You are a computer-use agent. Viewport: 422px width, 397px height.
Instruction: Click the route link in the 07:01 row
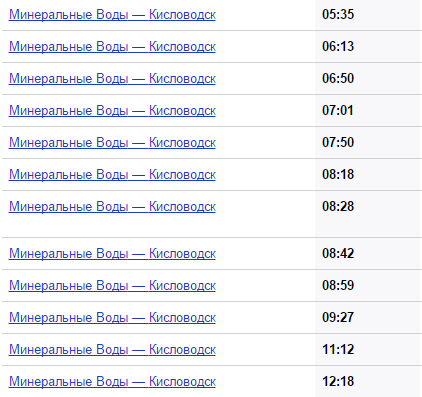coord(112,111)
